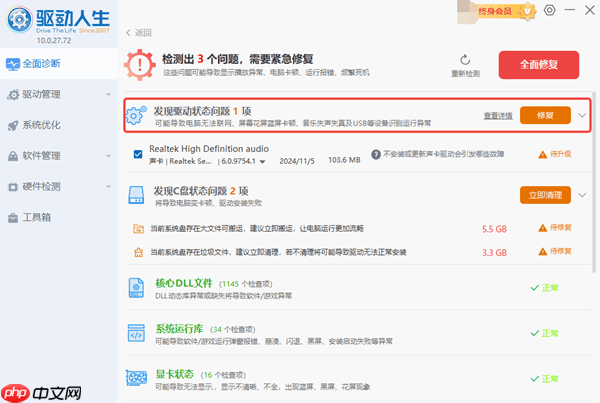
Task: Click the green checkmark for 核心DLL文件
Action: pos(535,288)
